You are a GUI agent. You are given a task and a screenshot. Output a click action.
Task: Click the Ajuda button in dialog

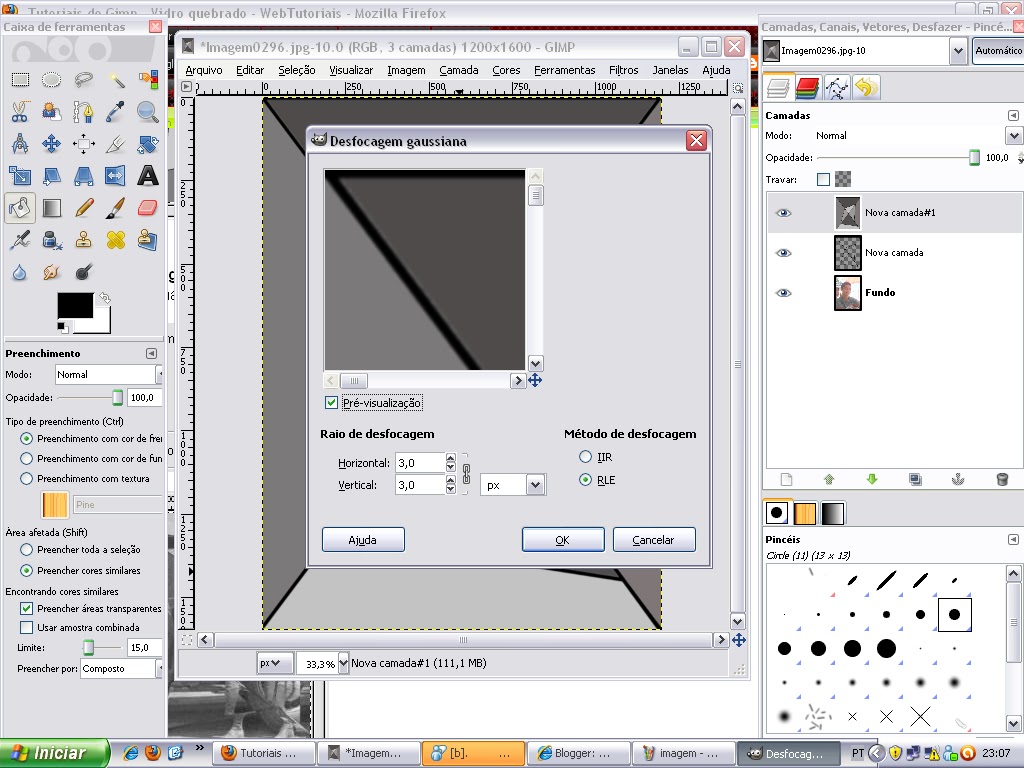pyautogui.click(x=363, y=540)
